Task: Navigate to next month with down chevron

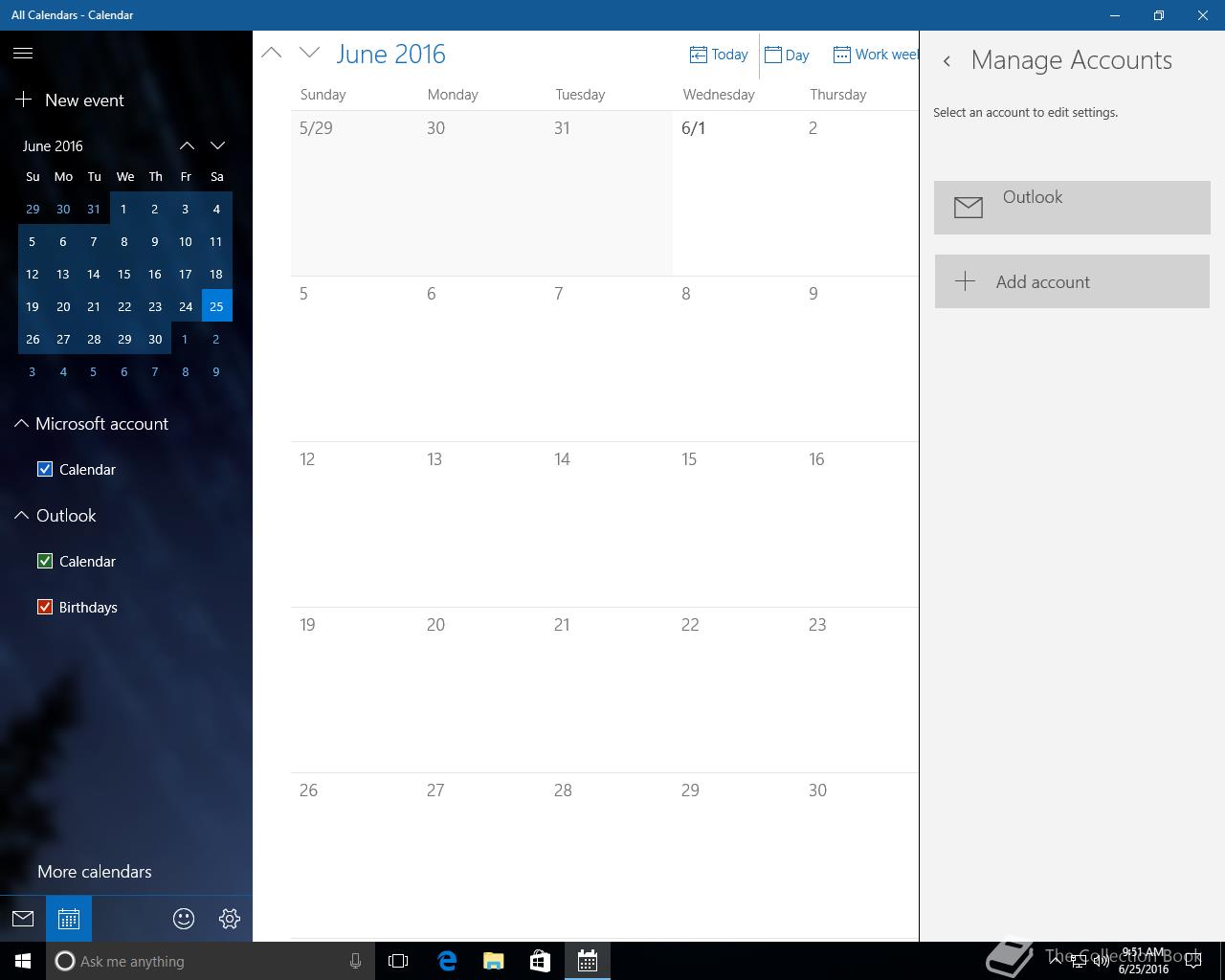Action: (309, 54)
